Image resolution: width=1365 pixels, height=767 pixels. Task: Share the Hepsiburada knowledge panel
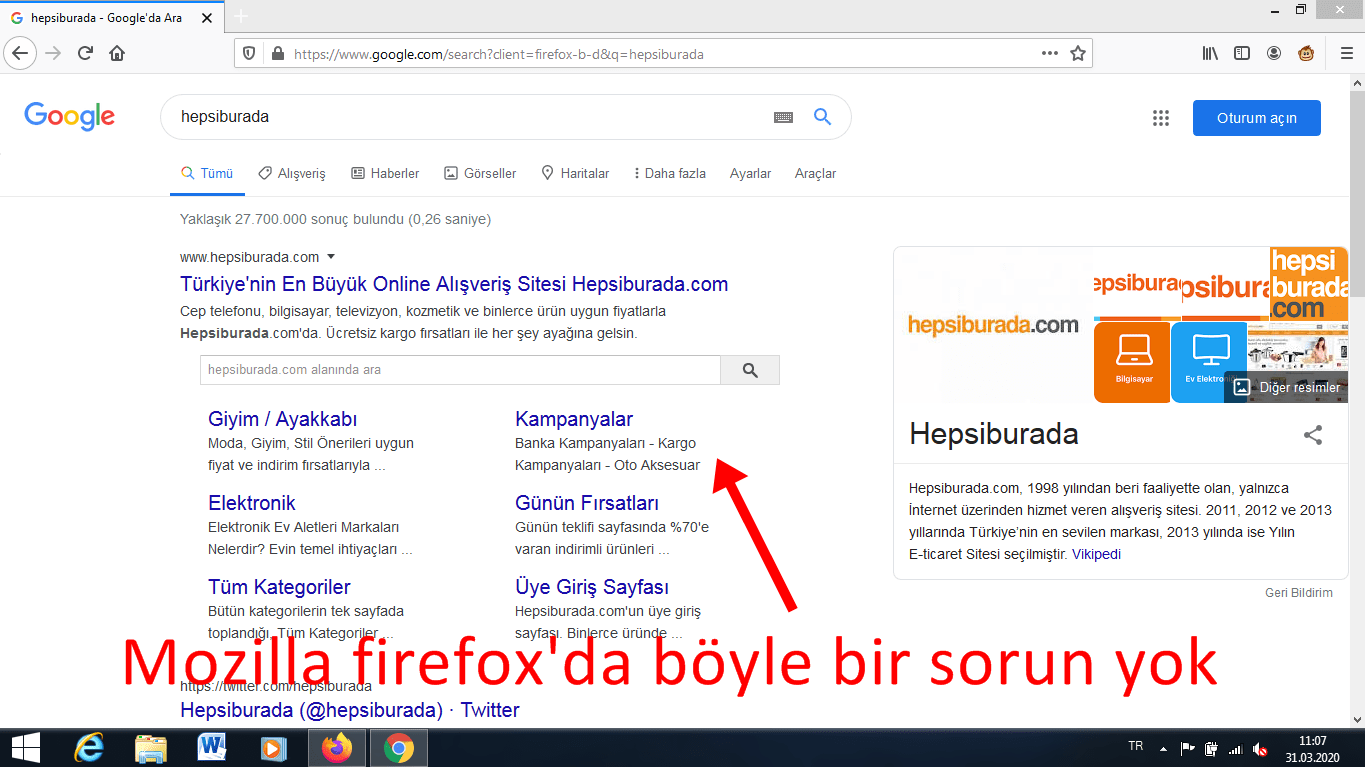[x=1313, y=435]
